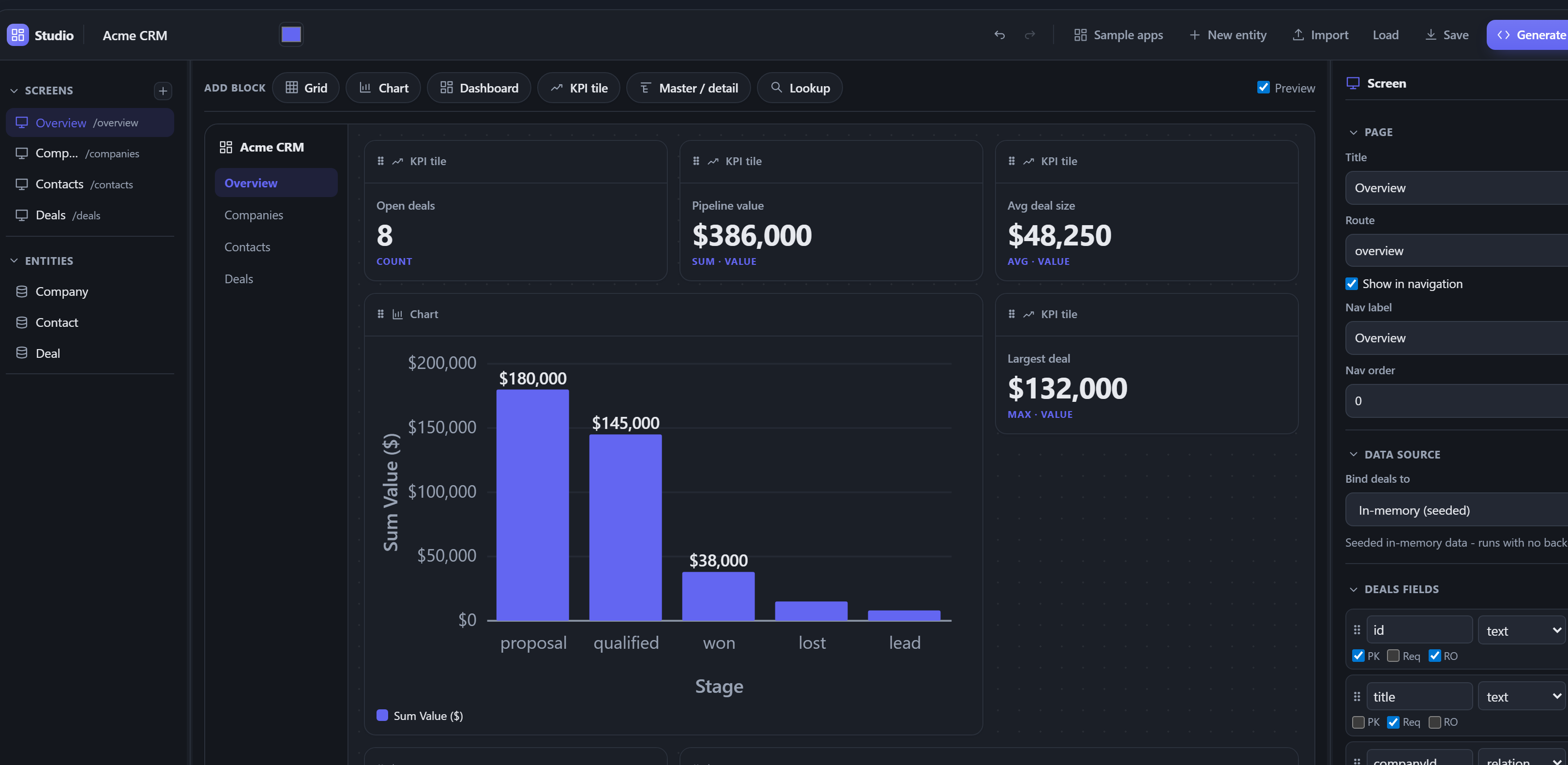Click the Companies screen monitor icon
This screenshot has width=1568, height=765.
tap(22, 153)
